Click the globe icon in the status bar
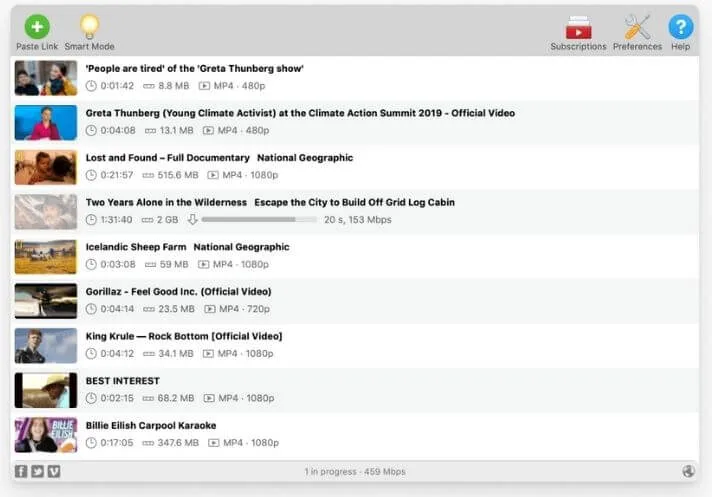712x497 pixels. [x=688, y=471]
